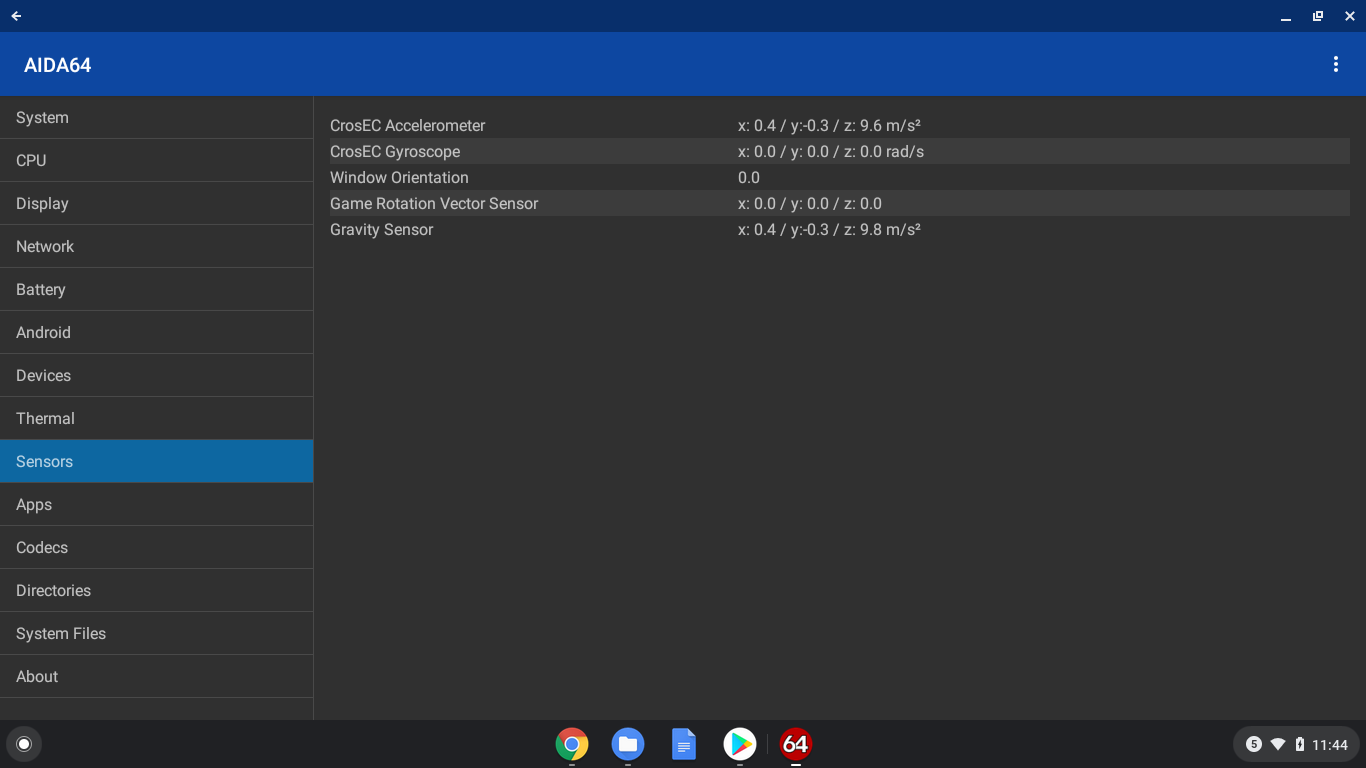The image size is (1366, 768).
Task: Open Google Docs from the shelf
Action: (684, 744)
